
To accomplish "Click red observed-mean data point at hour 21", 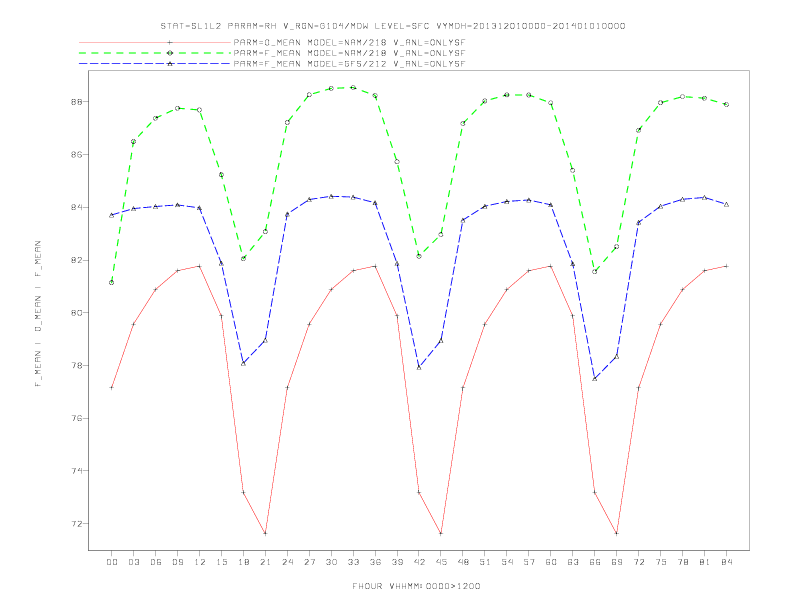I will [265, 533].
